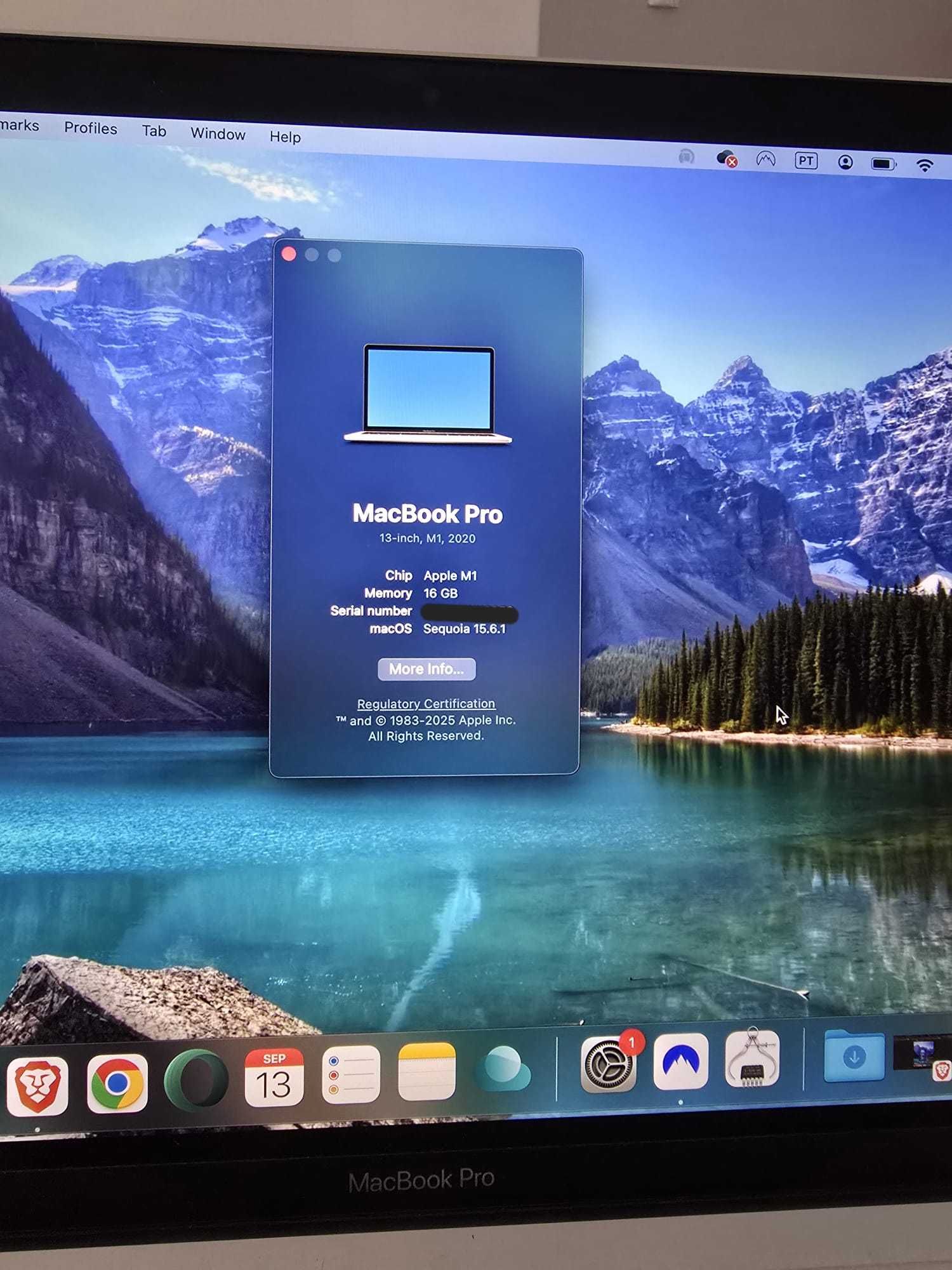Image resolution: width=952 pixels, height=1270 pixels.
Task: Open the Regulatory Certification link
Action: [x=426, y=704]
